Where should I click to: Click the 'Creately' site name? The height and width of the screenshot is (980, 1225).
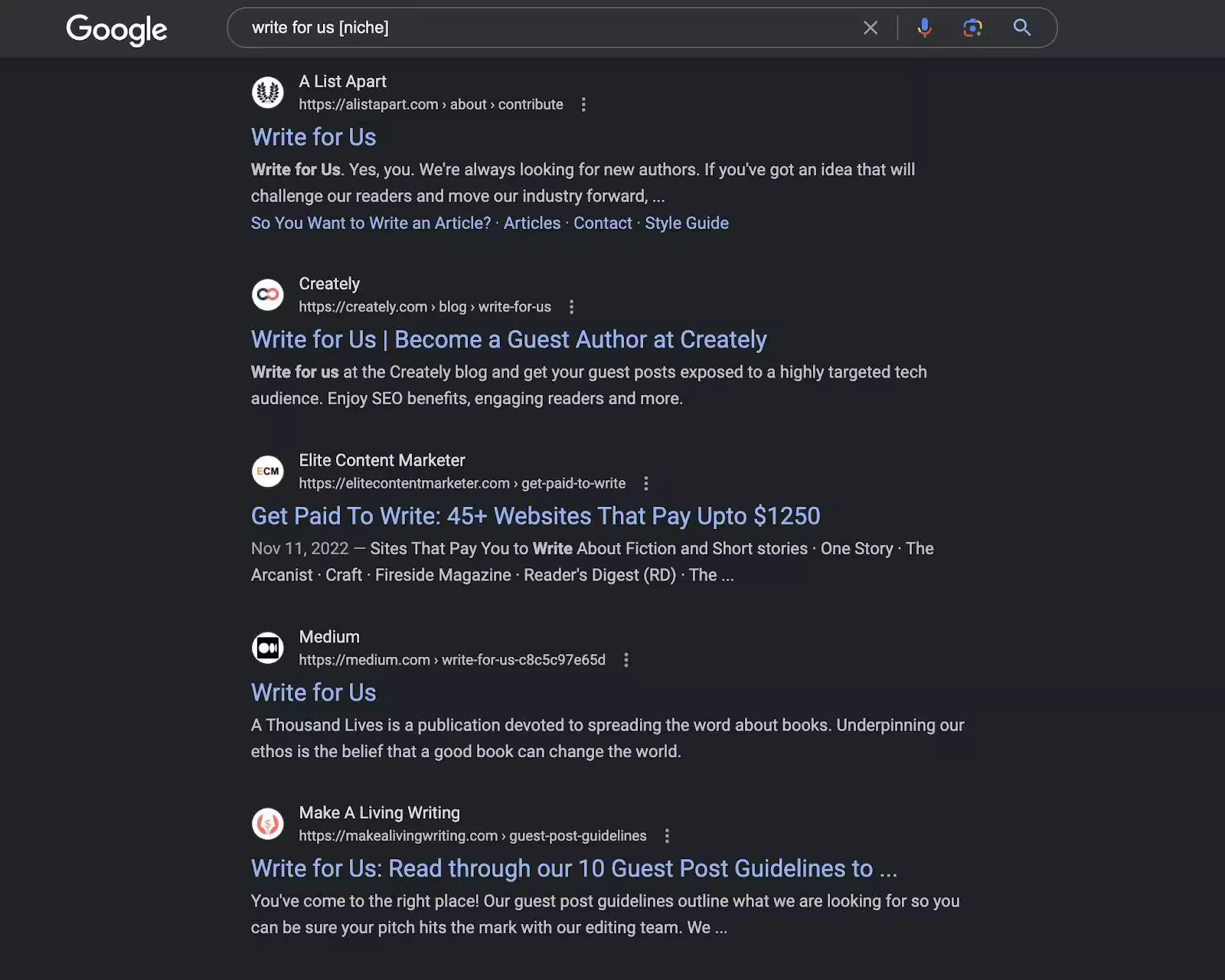(x=329, y=283)
